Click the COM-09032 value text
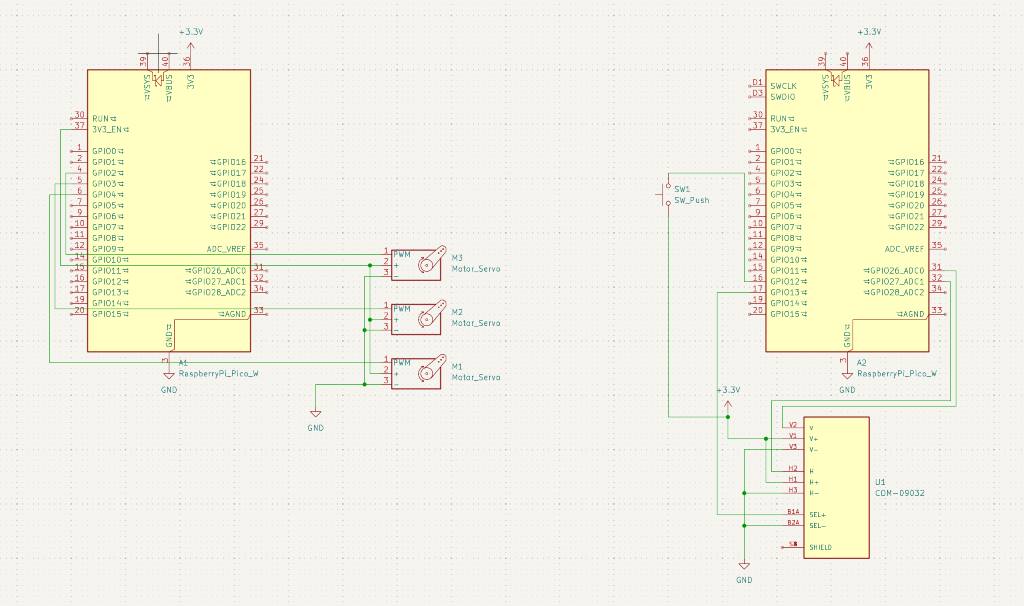This screenshot has height=606, width=1024. [x=901, y=493]
